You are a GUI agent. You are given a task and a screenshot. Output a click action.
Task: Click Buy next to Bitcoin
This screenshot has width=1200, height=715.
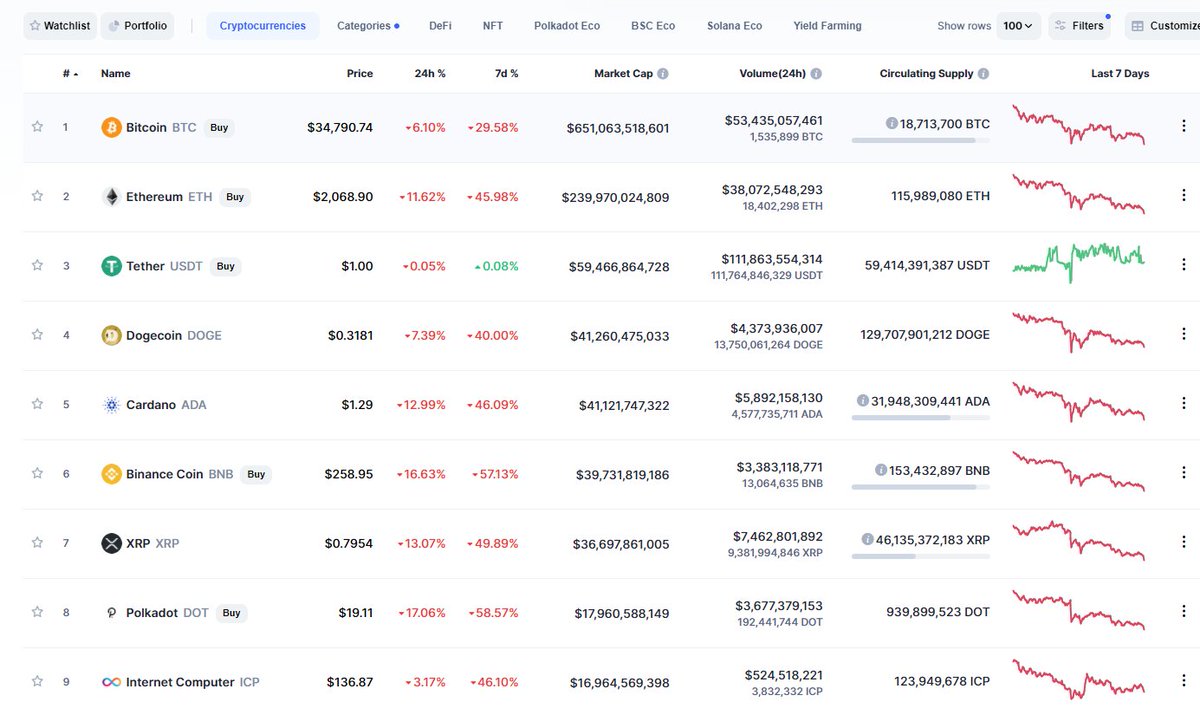click(x=219, y=128)
